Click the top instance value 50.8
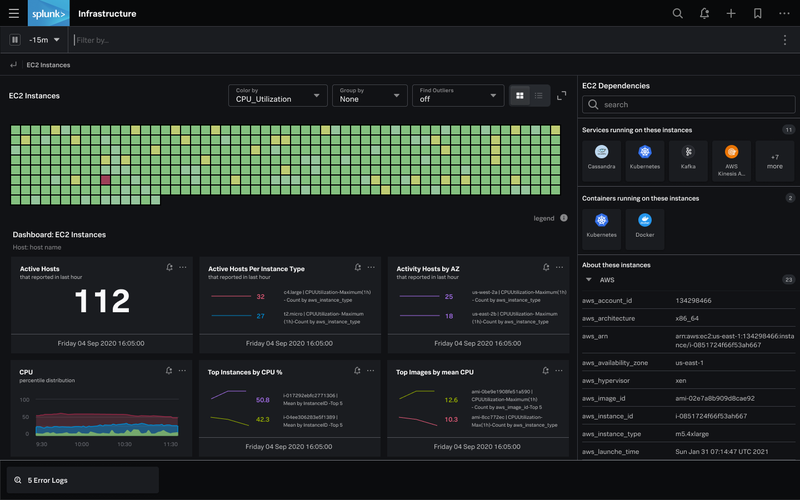800x500 pixels. 263,400
